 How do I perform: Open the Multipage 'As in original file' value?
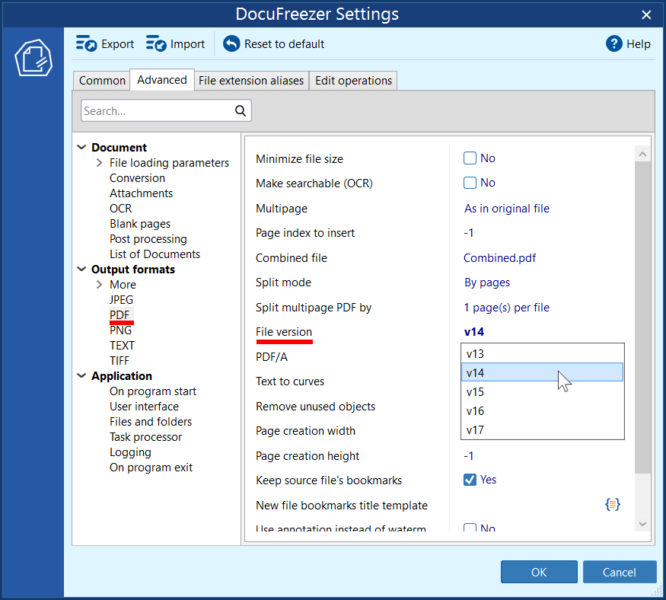pyautogui.click(x=507, y=208)
